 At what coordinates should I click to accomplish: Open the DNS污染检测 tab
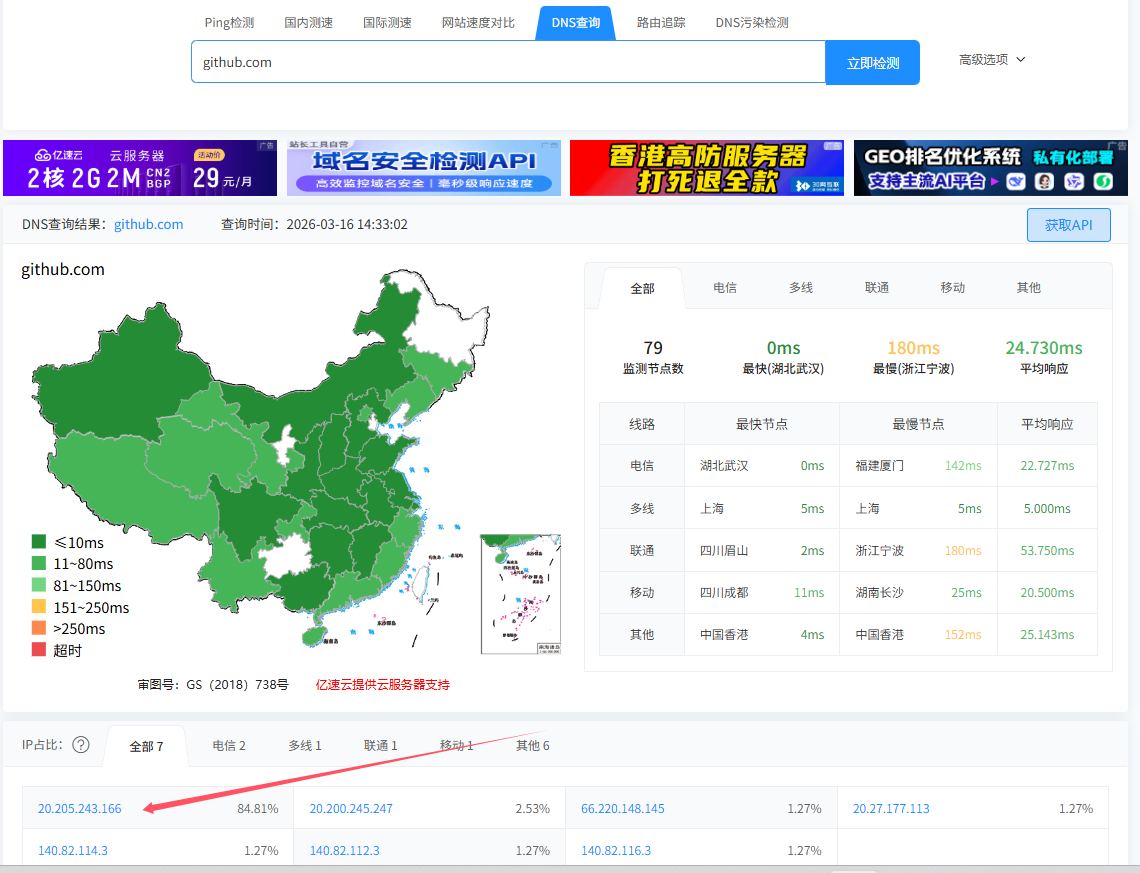752,23
